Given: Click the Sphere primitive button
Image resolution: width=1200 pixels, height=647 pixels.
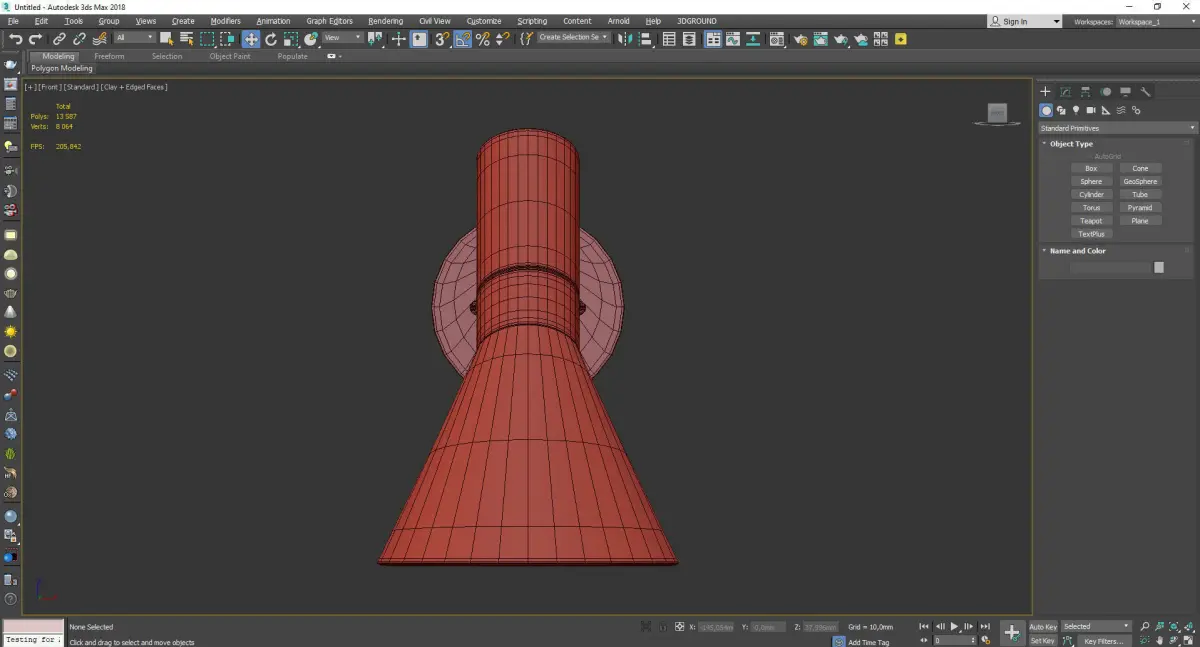Looking at the screenshot, I should 1091,182.
